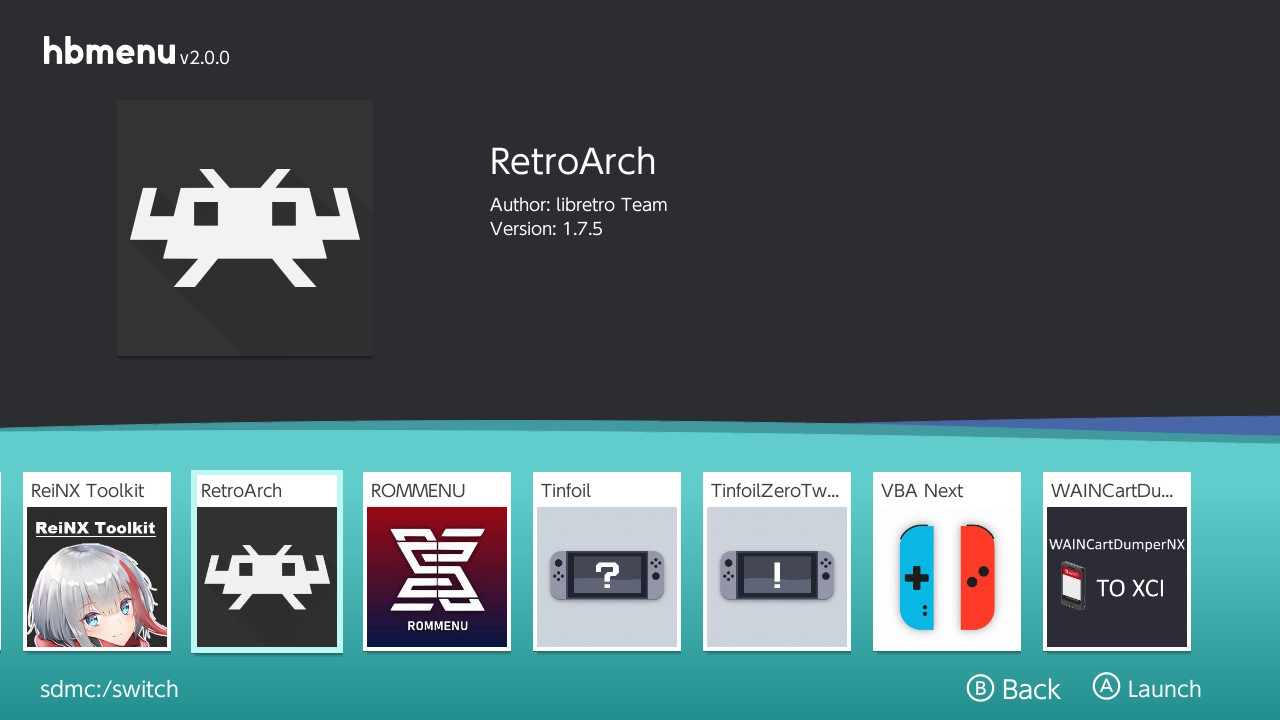The width and height of the screenshot is (1280, 720).
Task: Open the RetroArch tile in app row
Action: click(x=267, y=561)
